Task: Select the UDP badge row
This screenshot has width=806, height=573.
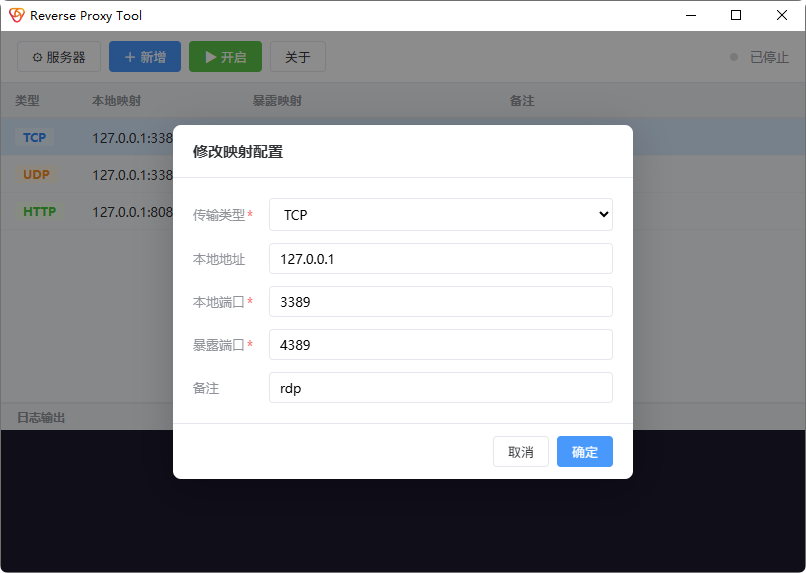Action: click(x=36, y=174)
